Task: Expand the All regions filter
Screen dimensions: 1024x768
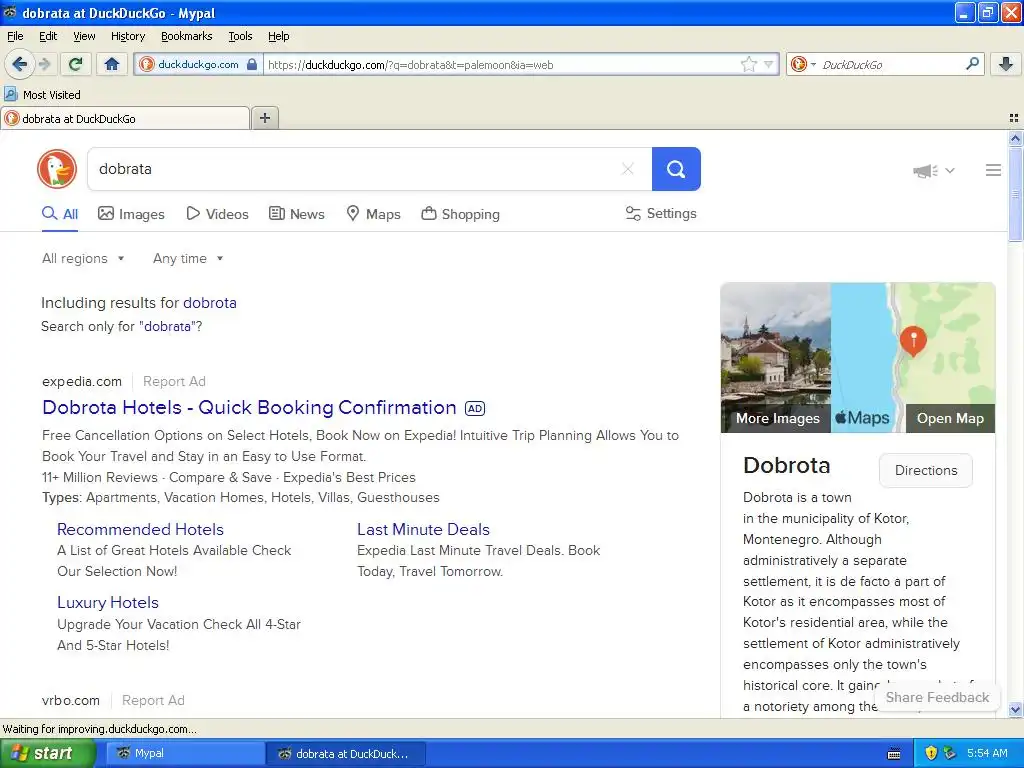Action: click(83, 258)
